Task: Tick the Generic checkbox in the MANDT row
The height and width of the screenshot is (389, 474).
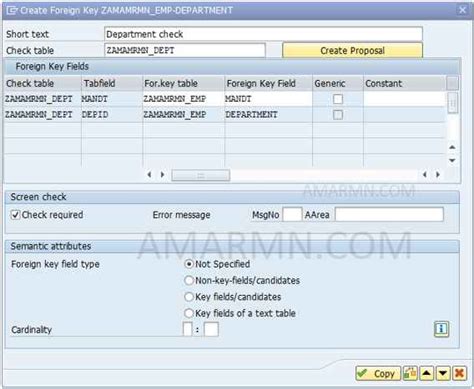Action: [x=338, y=99]
